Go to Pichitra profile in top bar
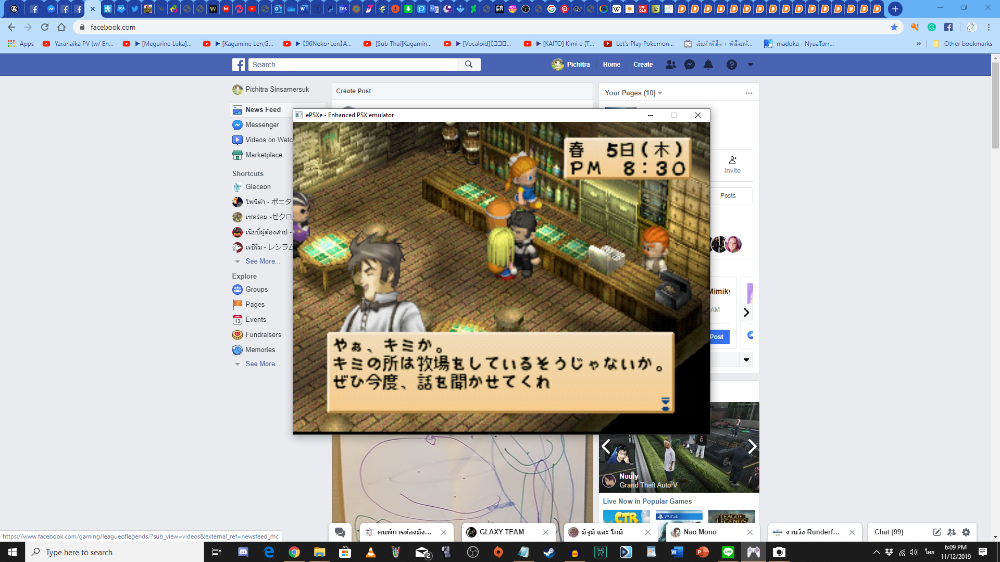This screenshot has height=562, width=1000. coord(571,64)
